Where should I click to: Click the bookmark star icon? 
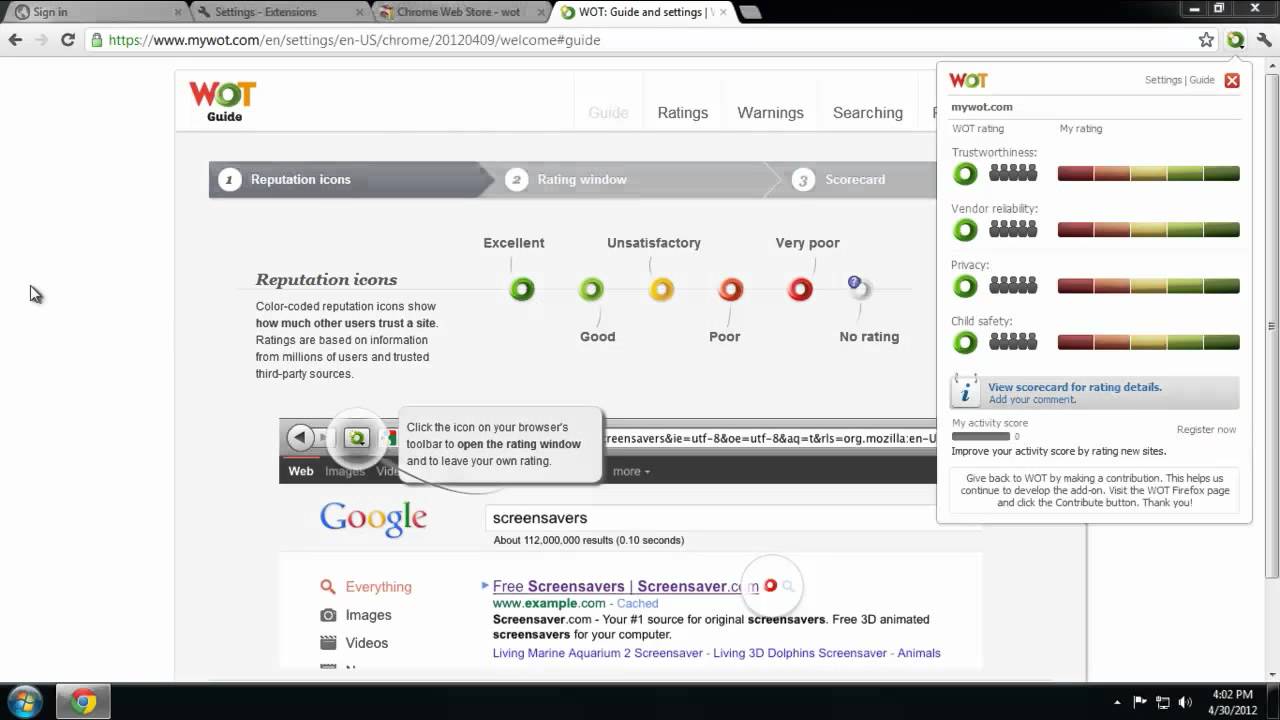(1206, 40)
